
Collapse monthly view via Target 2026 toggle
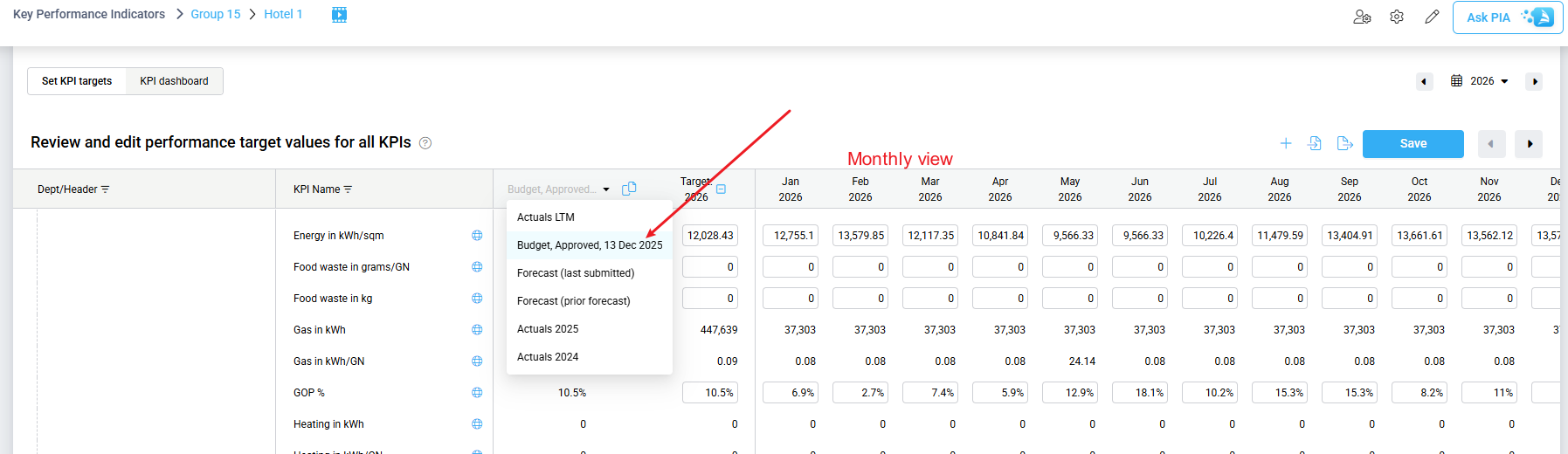click(721, 189)
